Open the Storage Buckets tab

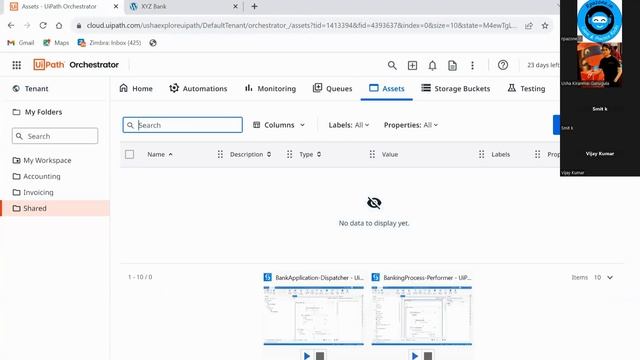click(x=456, y=89)
